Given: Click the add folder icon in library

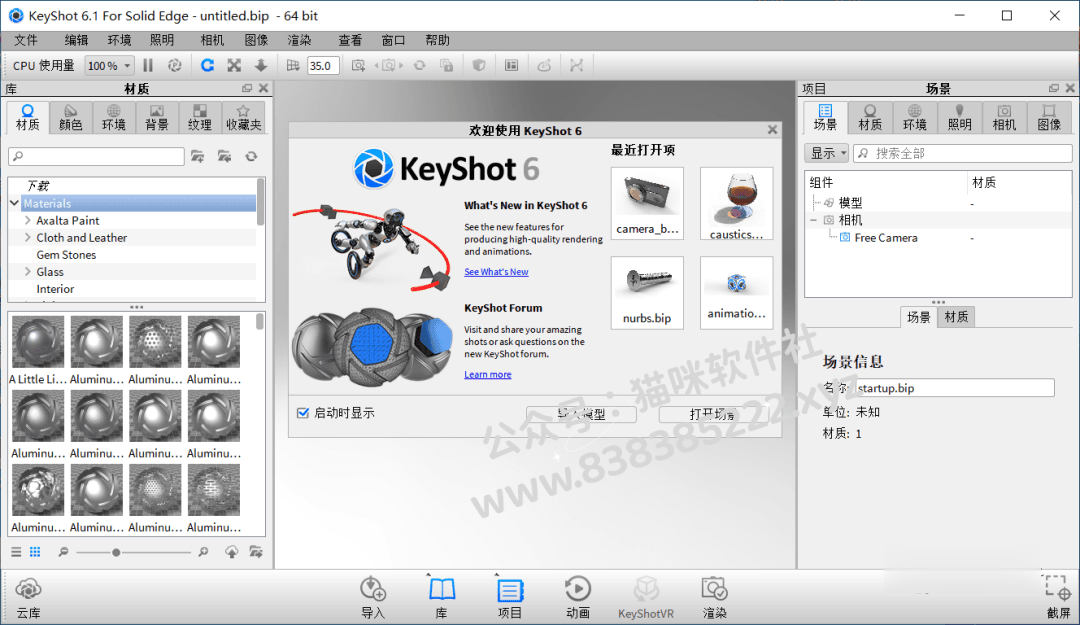Looking at the screenshot, I should coord(198,156).
